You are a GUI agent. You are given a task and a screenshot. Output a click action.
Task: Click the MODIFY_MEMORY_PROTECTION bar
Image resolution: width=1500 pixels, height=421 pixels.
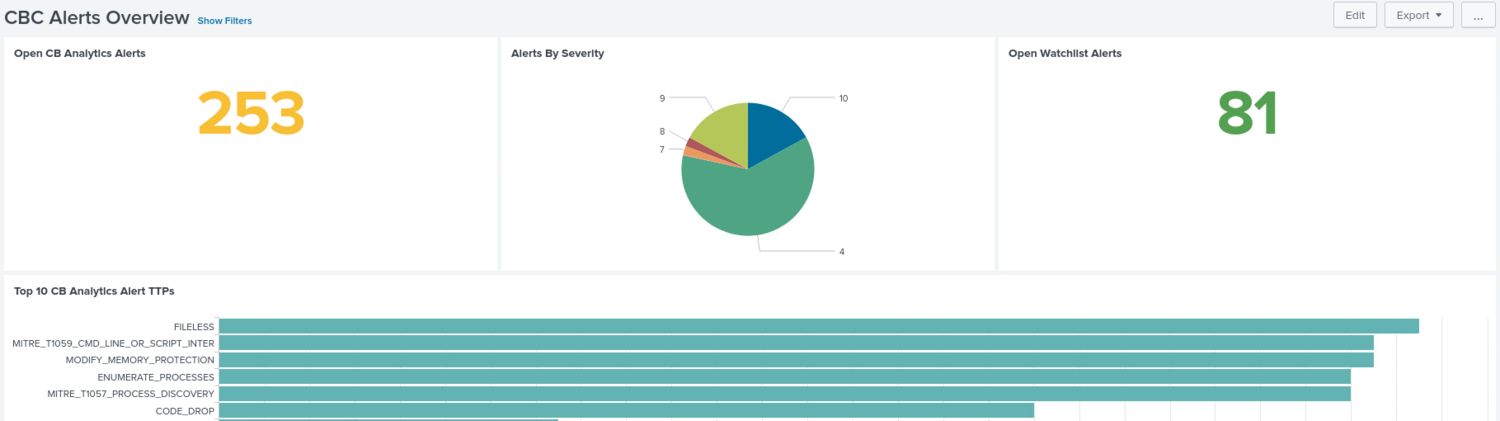796,360
